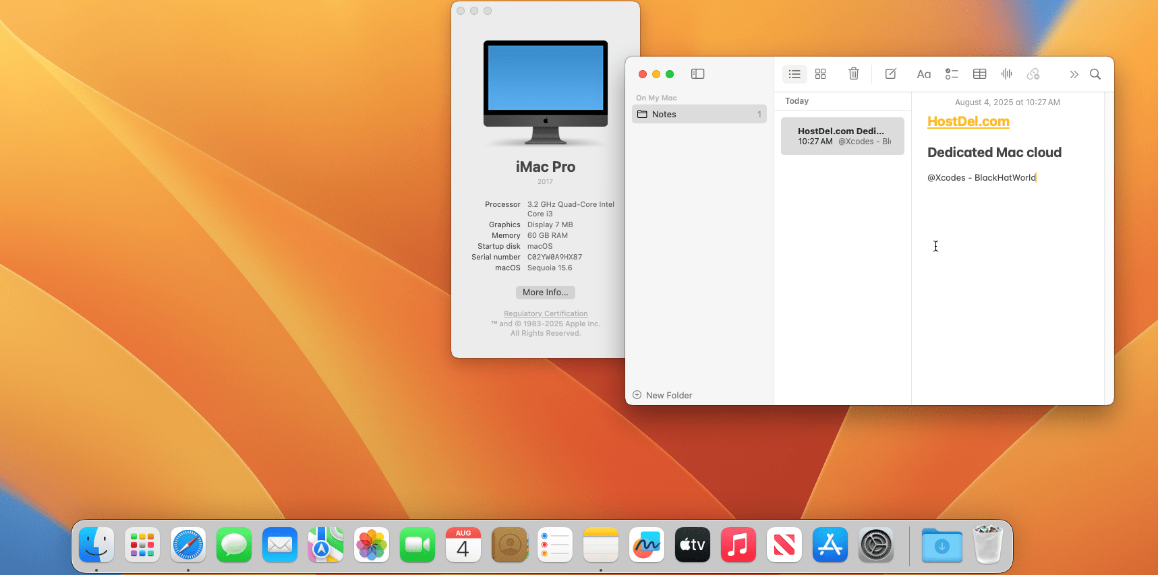Switch Notes to gallery view
The height and width of the screenshot is (575, 1158).
820,74
